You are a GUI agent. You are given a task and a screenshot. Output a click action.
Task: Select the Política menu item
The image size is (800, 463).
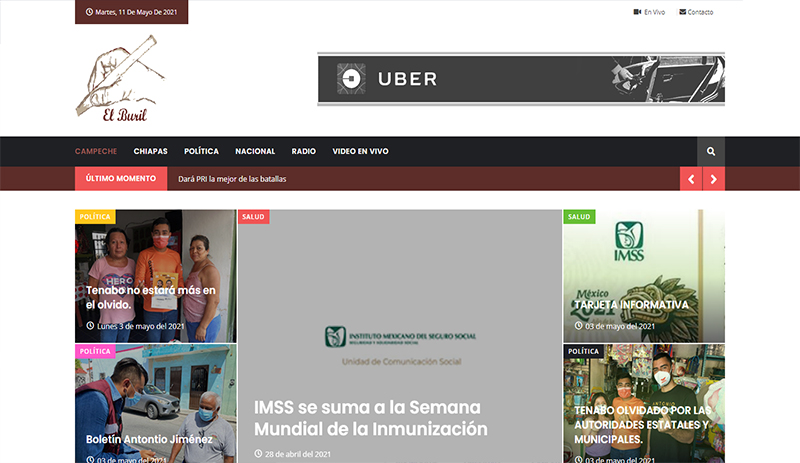click(x=201, y=151)
